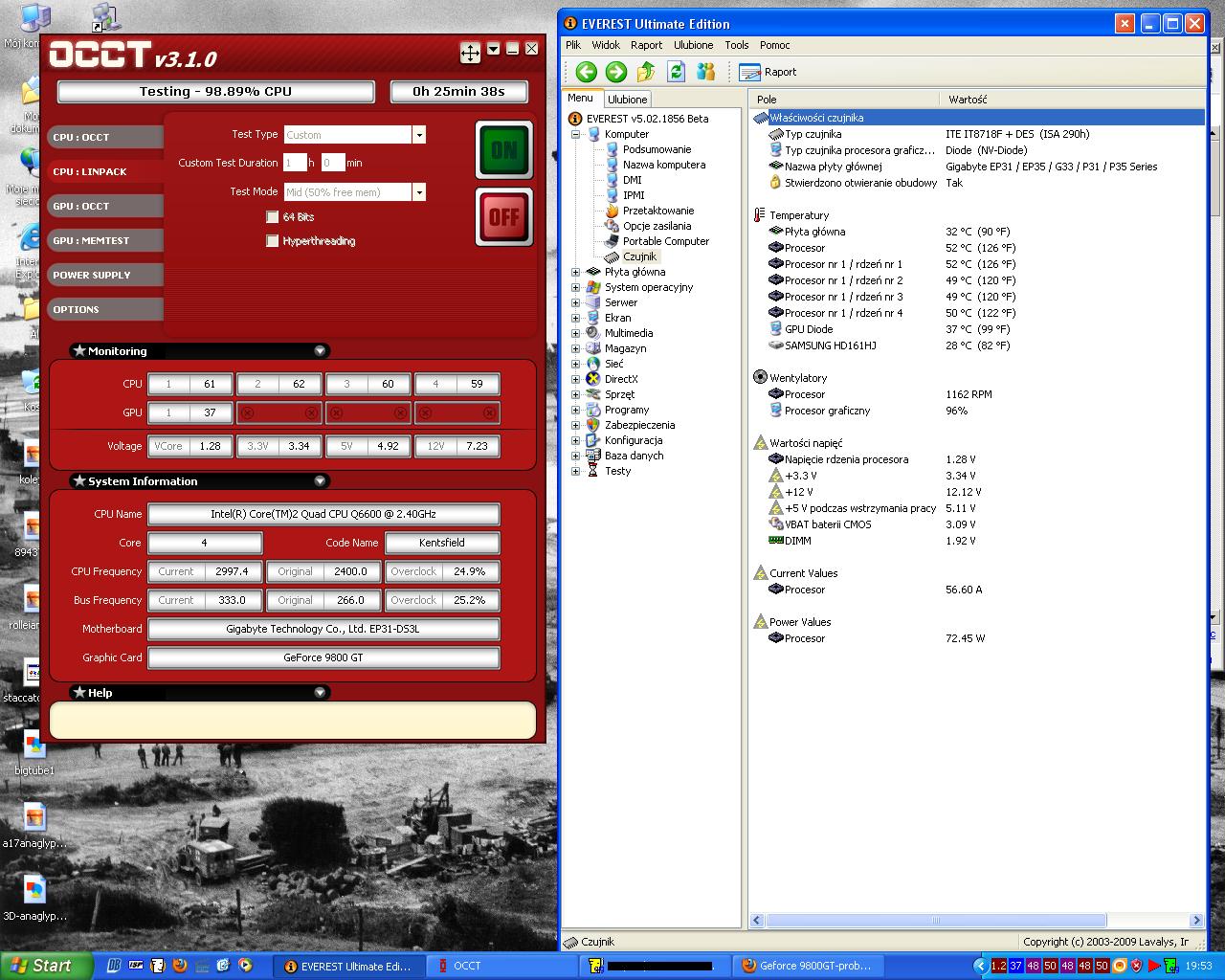Select the Właściwości czujnika header row
Screen dimensions: 1225x980
(978, 118)
